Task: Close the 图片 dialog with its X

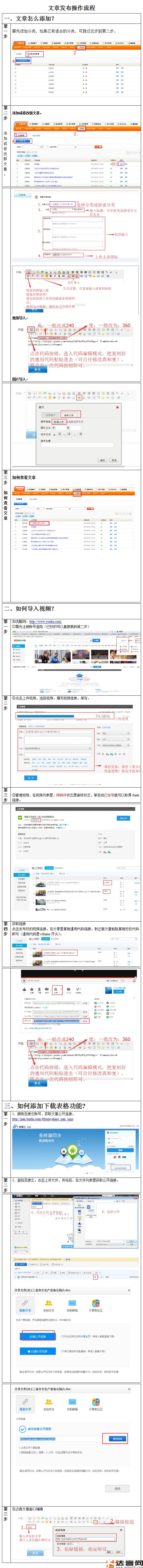Action: pyautogui.click(x=117, y=407)
